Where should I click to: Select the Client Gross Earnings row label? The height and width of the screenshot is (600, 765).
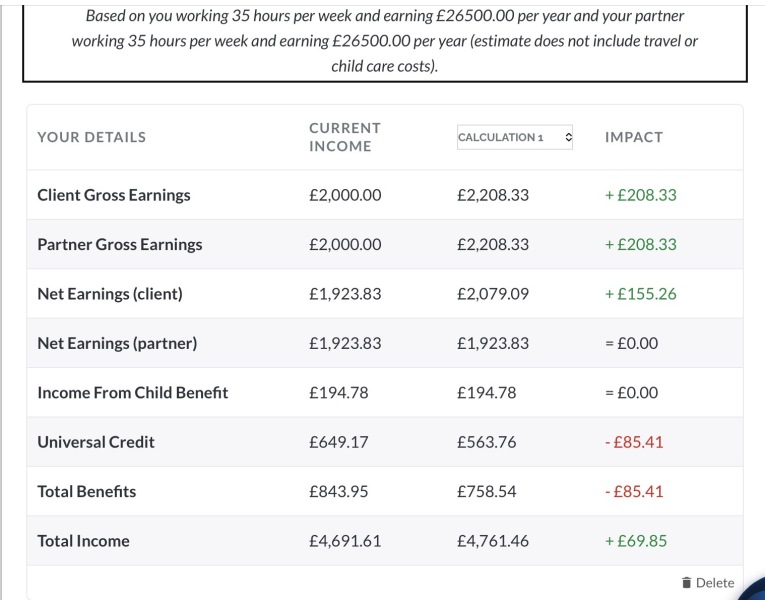[x=114, y=195]
